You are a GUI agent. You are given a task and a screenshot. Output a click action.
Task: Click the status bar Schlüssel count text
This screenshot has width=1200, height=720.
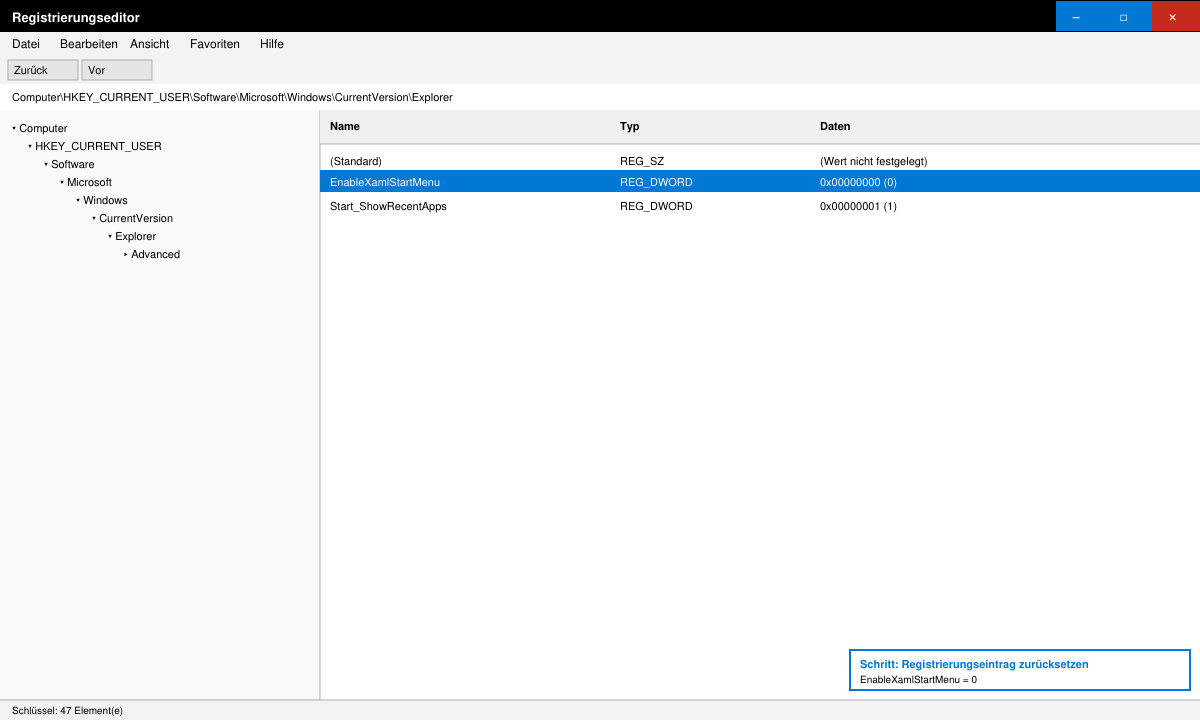point(67,711)
